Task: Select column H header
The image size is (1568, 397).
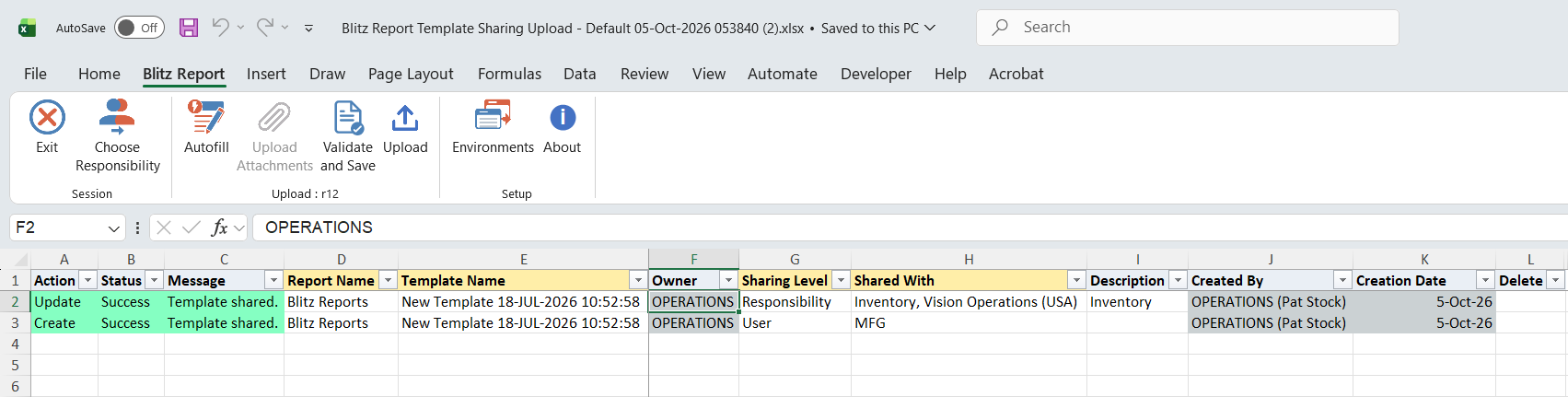Action: click(x=969, y=260)
